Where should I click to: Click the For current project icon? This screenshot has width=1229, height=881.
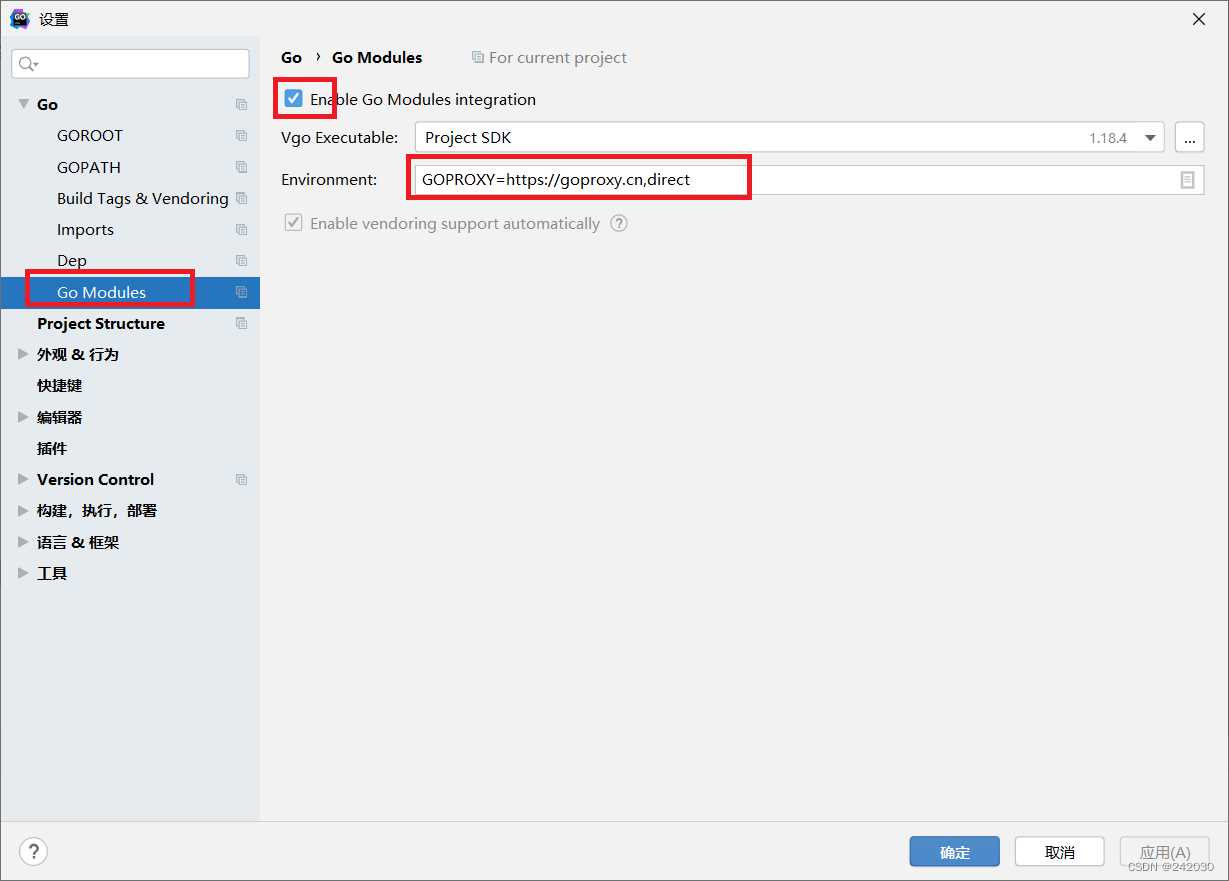pyautogui.click(x=477, y=58)
